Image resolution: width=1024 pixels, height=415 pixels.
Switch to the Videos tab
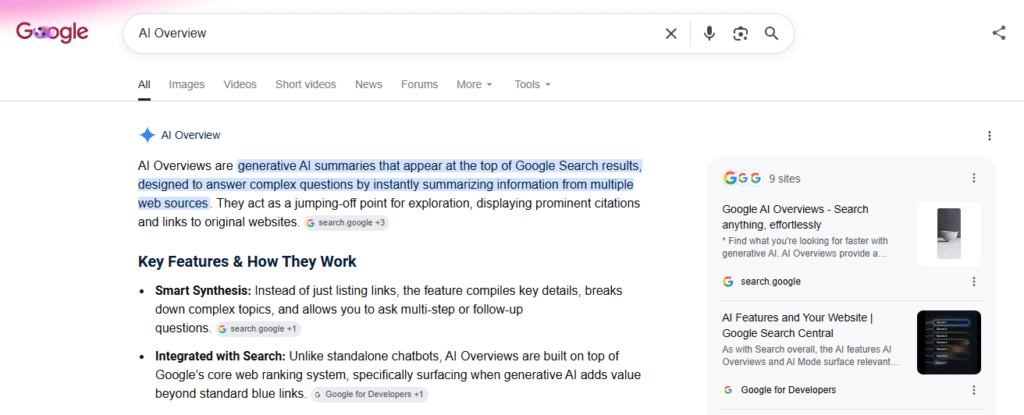point(240,84)
